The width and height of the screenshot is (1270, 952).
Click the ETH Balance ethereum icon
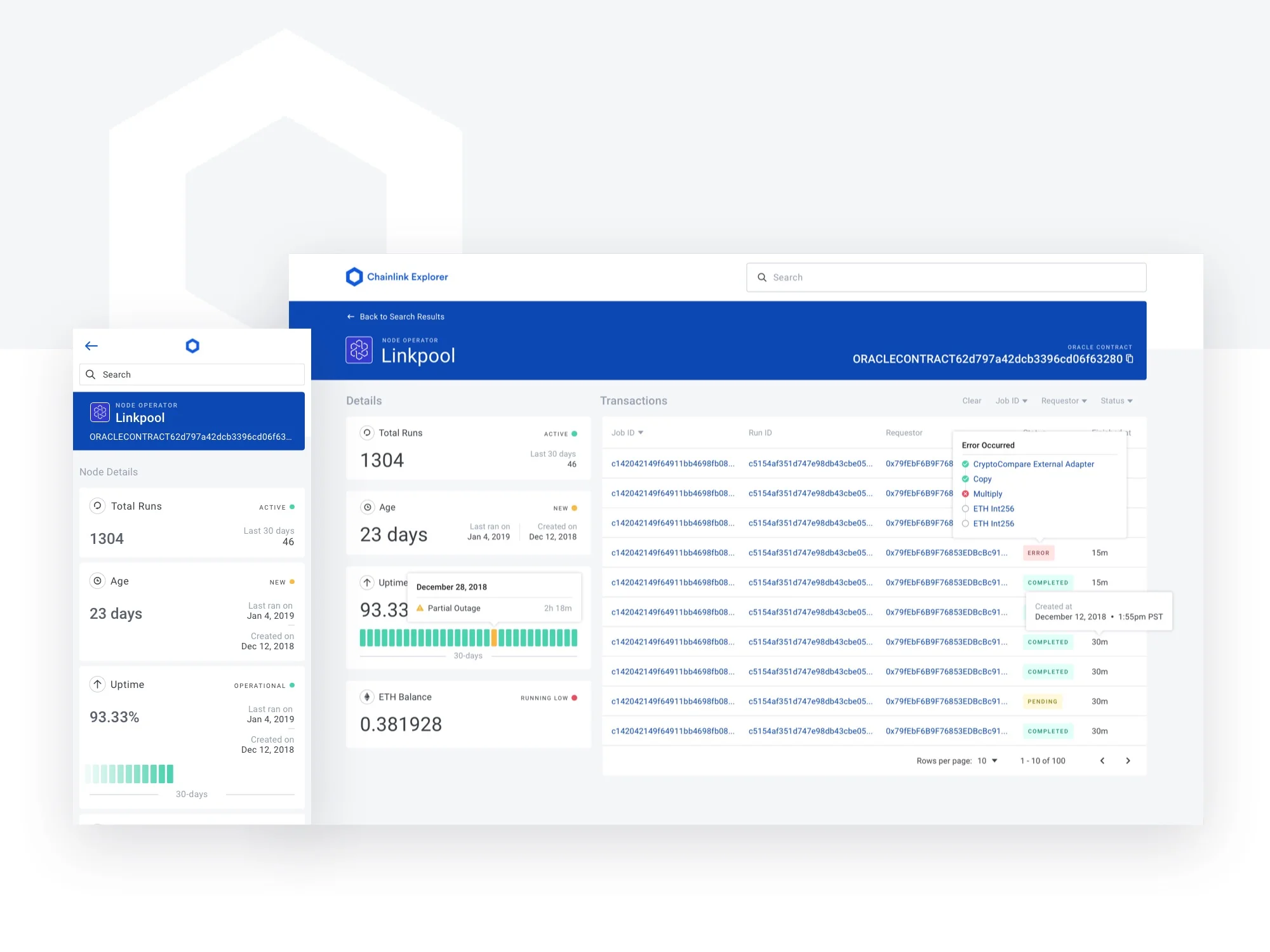click(x=367, y=697)
